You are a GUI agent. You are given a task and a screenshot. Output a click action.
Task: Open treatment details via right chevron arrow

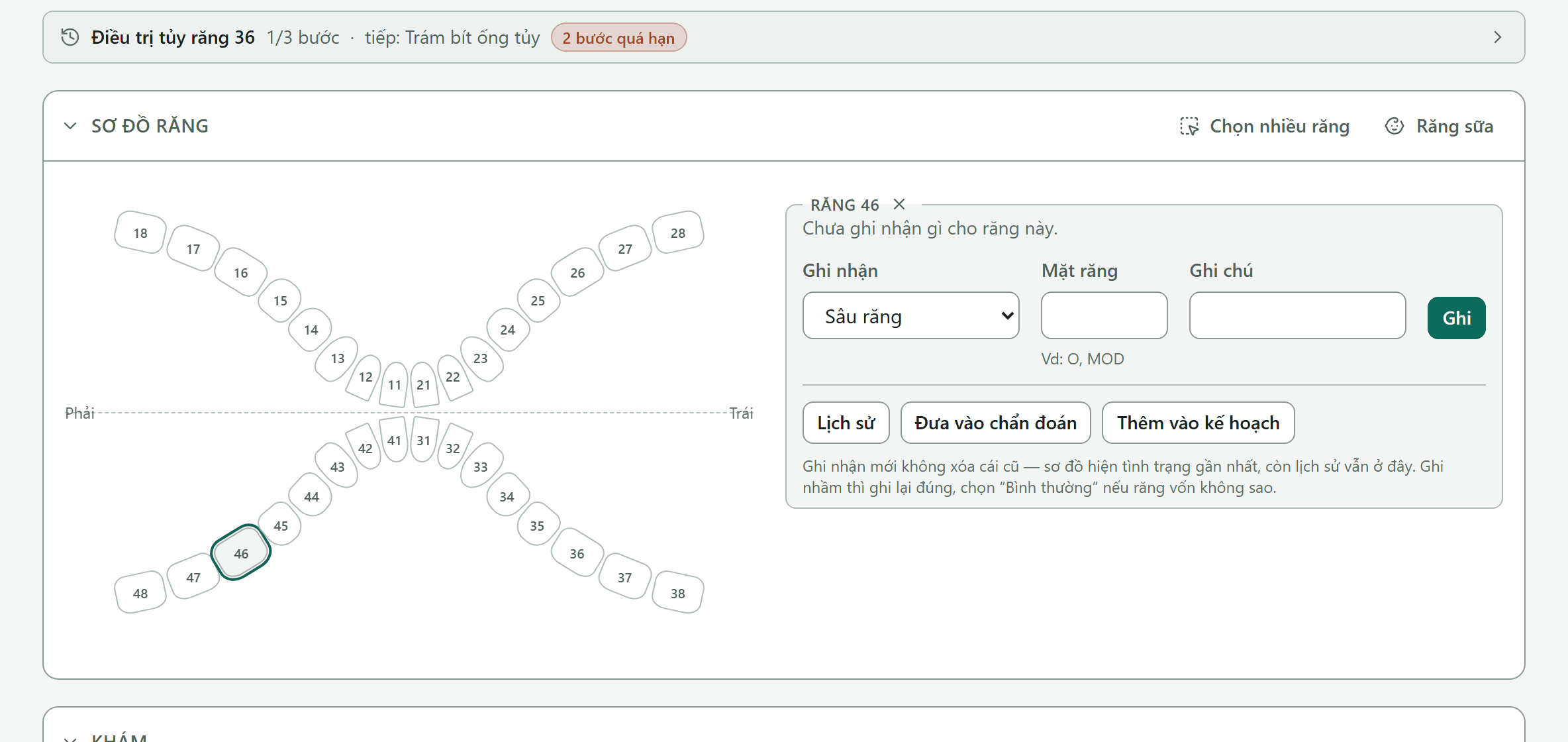[1497, 37]
